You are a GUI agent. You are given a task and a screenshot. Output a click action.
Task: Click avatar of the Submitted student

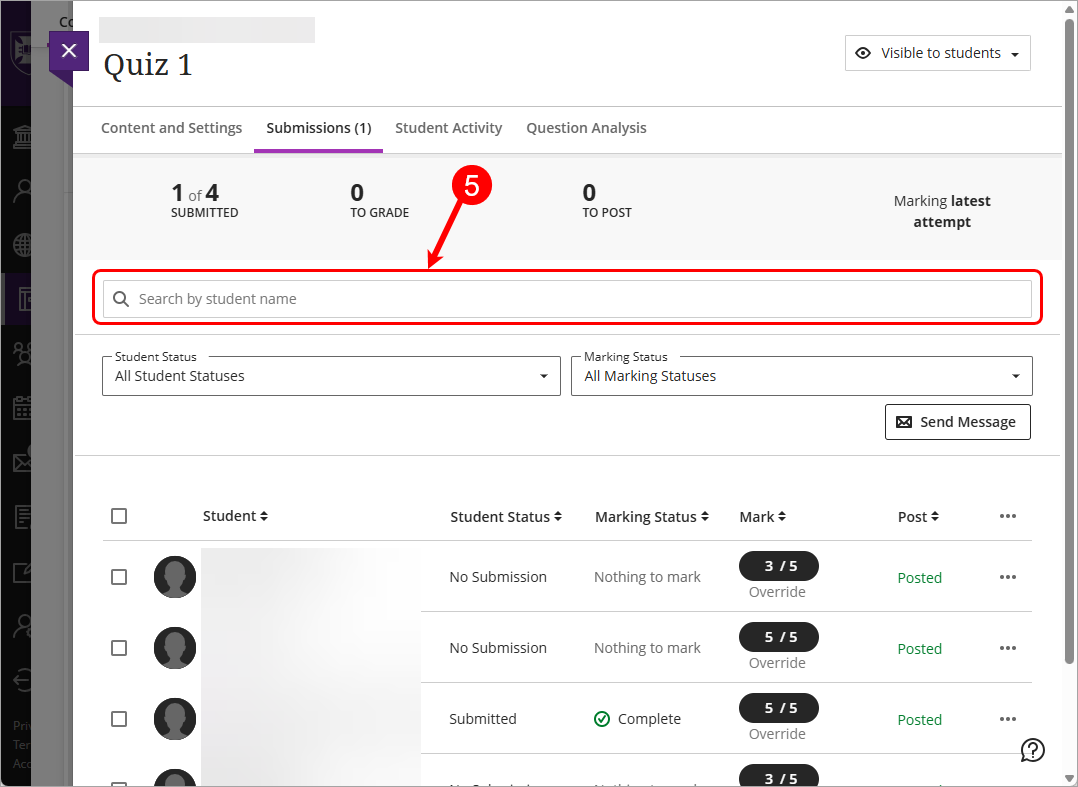tap(175, 719)
